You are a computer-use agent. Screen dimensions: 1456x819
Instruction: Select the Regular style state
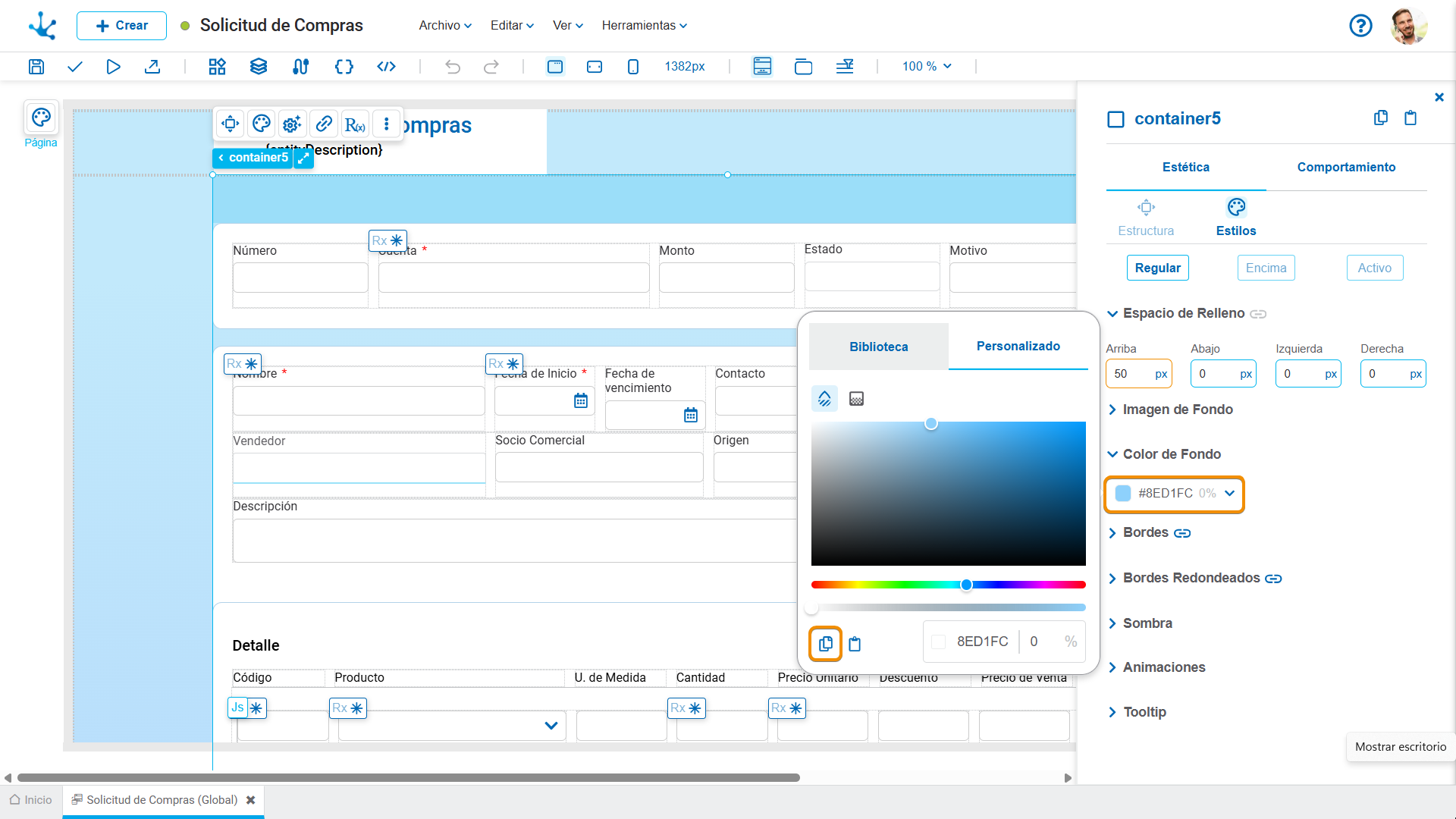coord(1157,268)
